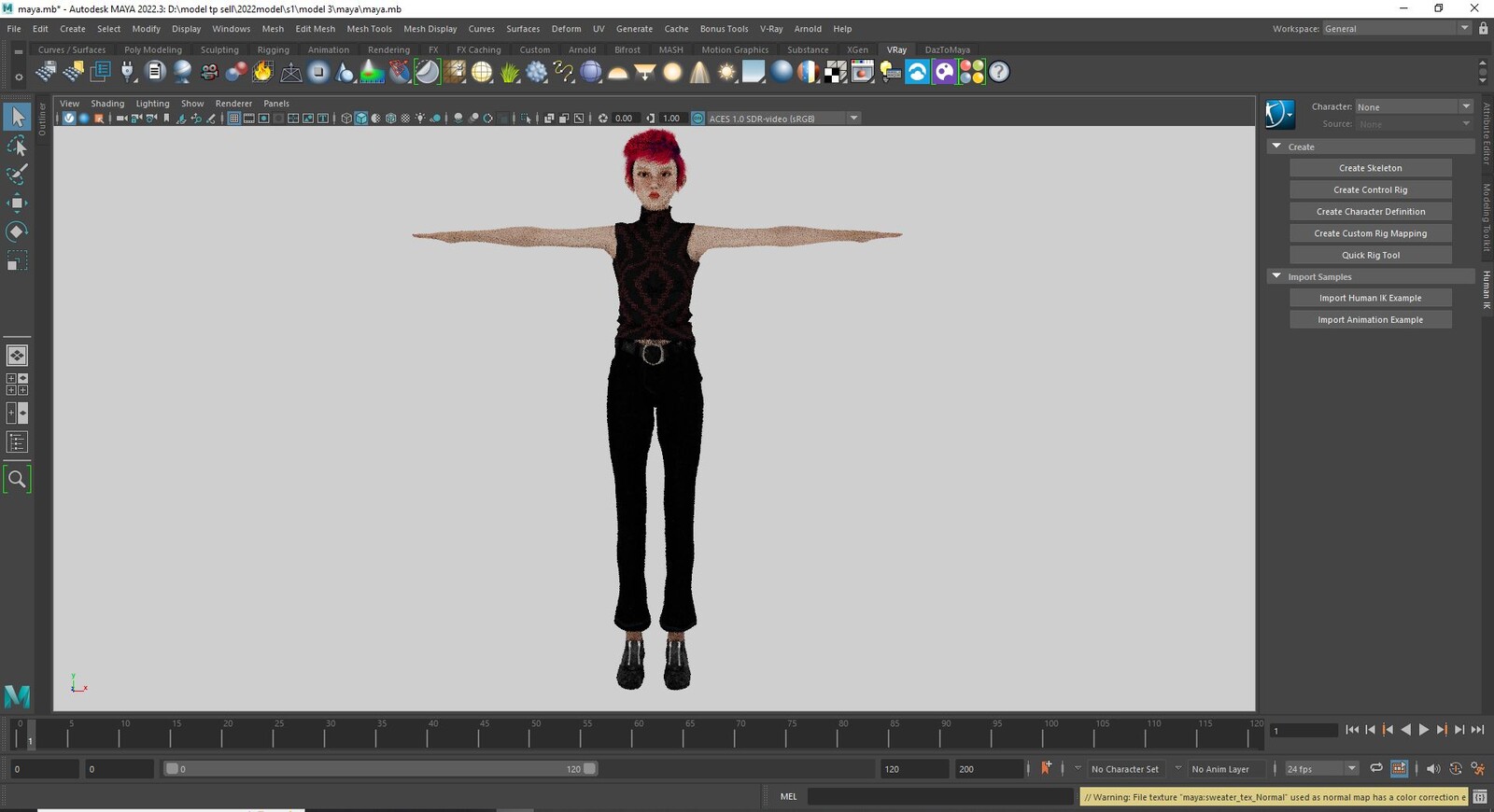
Task: Click the magnifier search icon in sidebar
Action: pyautogui.click(x=17, y=479)
